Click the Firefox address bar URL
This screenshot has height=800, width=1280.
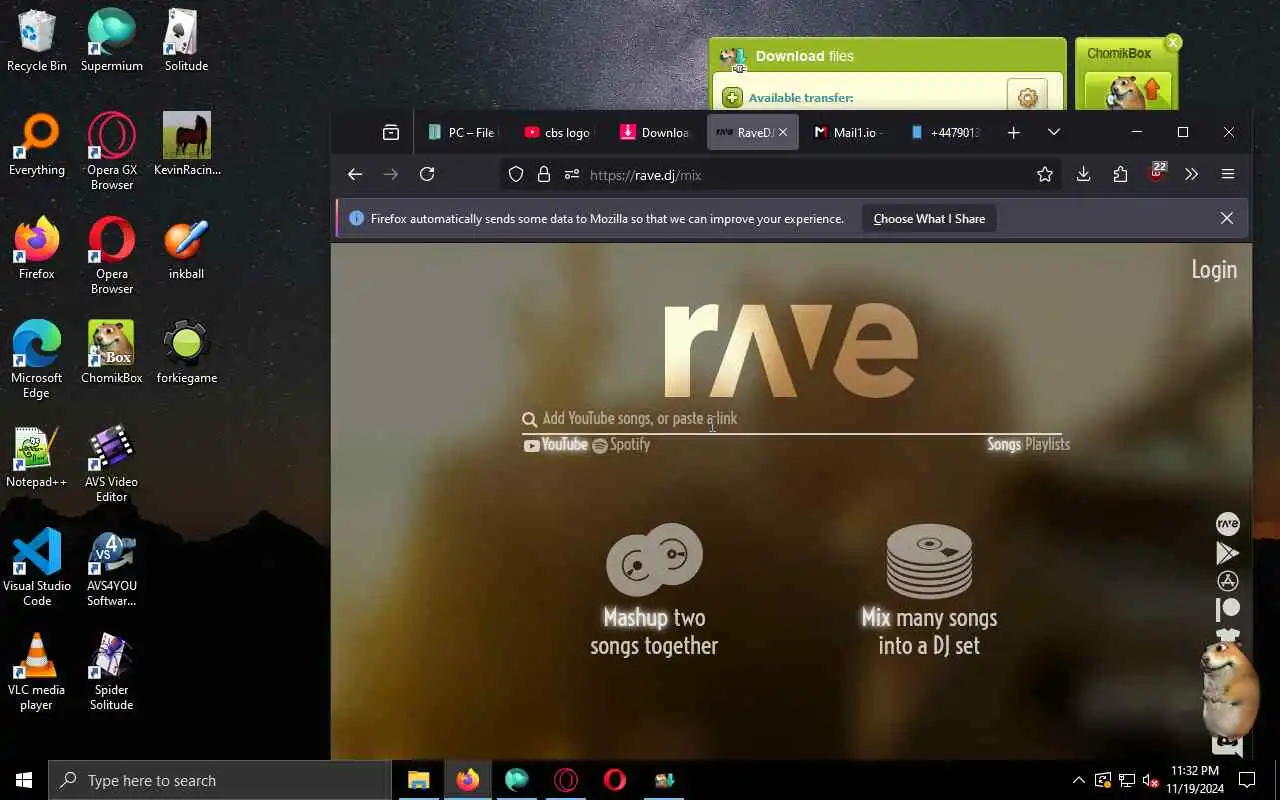pyautogui.click(x=645, y=175)
